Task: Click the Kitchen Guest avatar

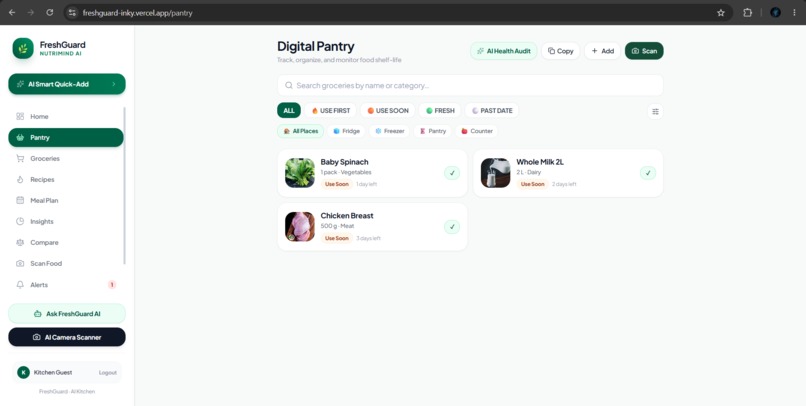Action: (23, 373)
